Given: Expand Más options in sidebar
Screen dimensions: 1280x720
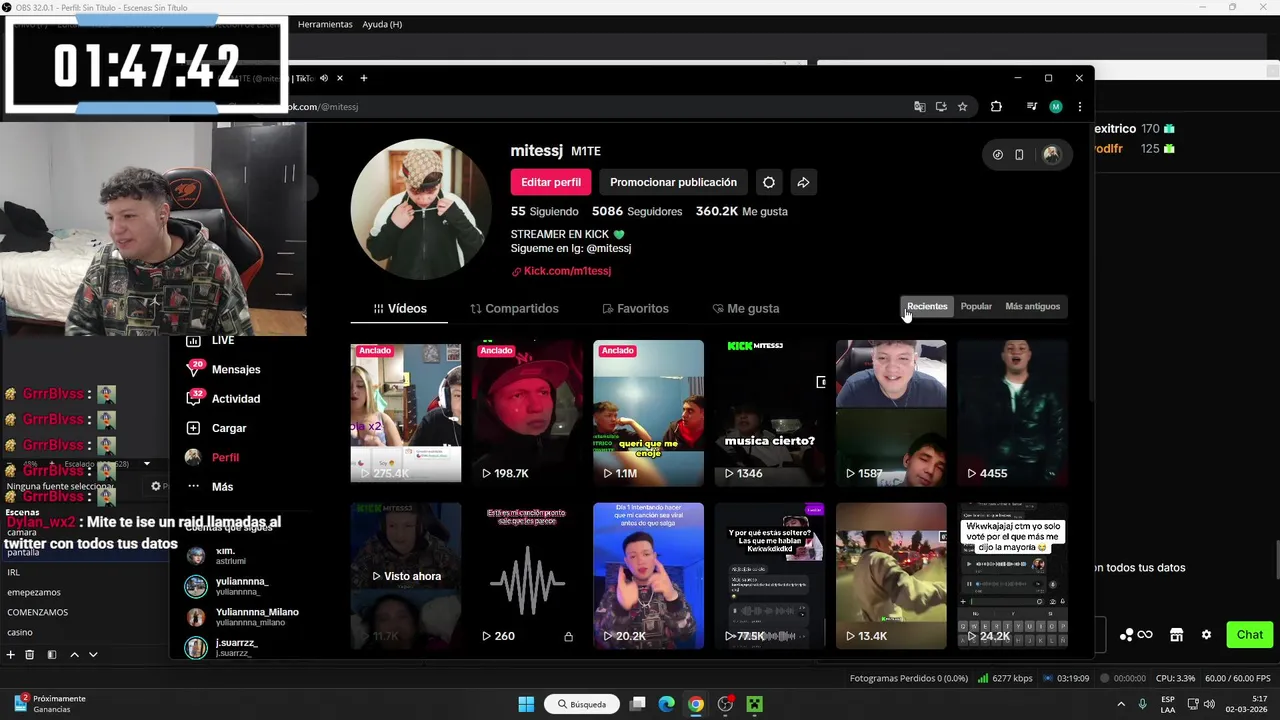Looking at the screenshot, I should (210, 487).
